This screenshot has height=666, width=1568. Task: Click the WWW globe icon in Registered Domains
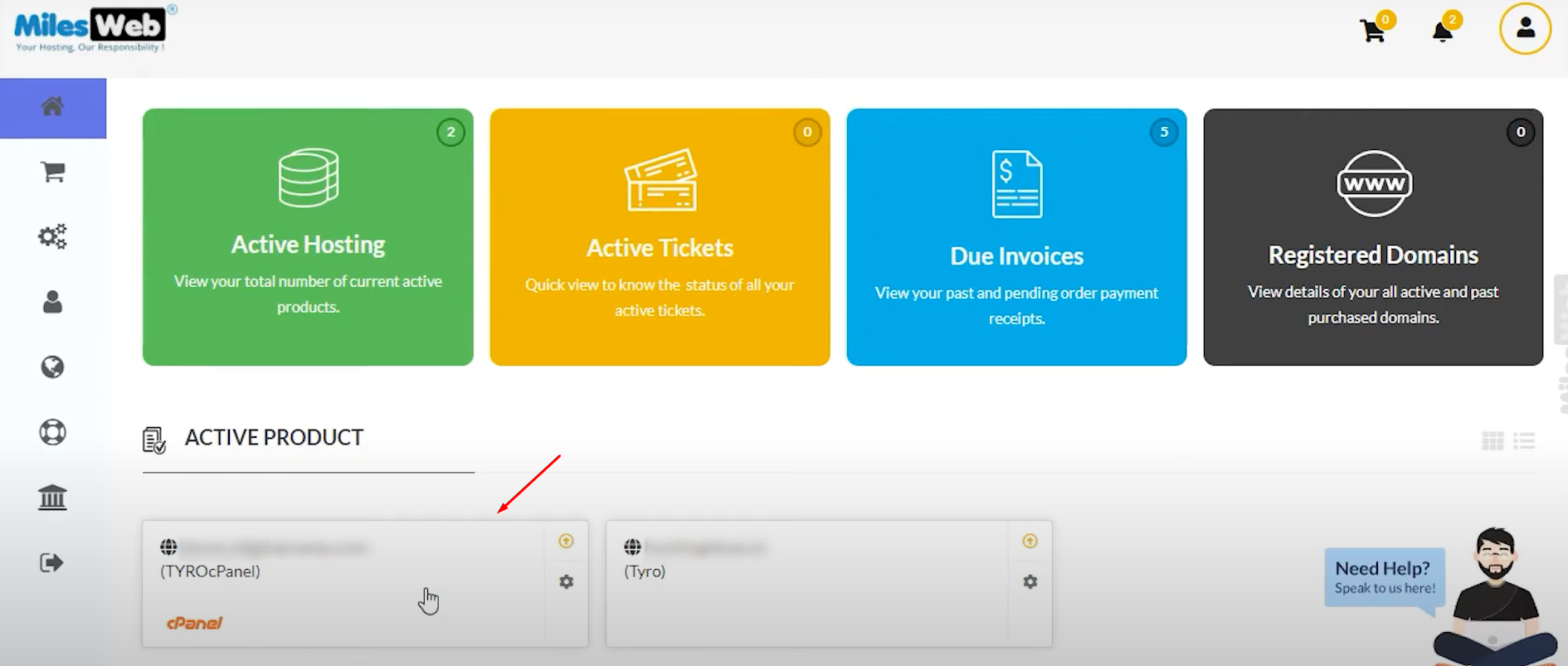(x=1374, y=183)
